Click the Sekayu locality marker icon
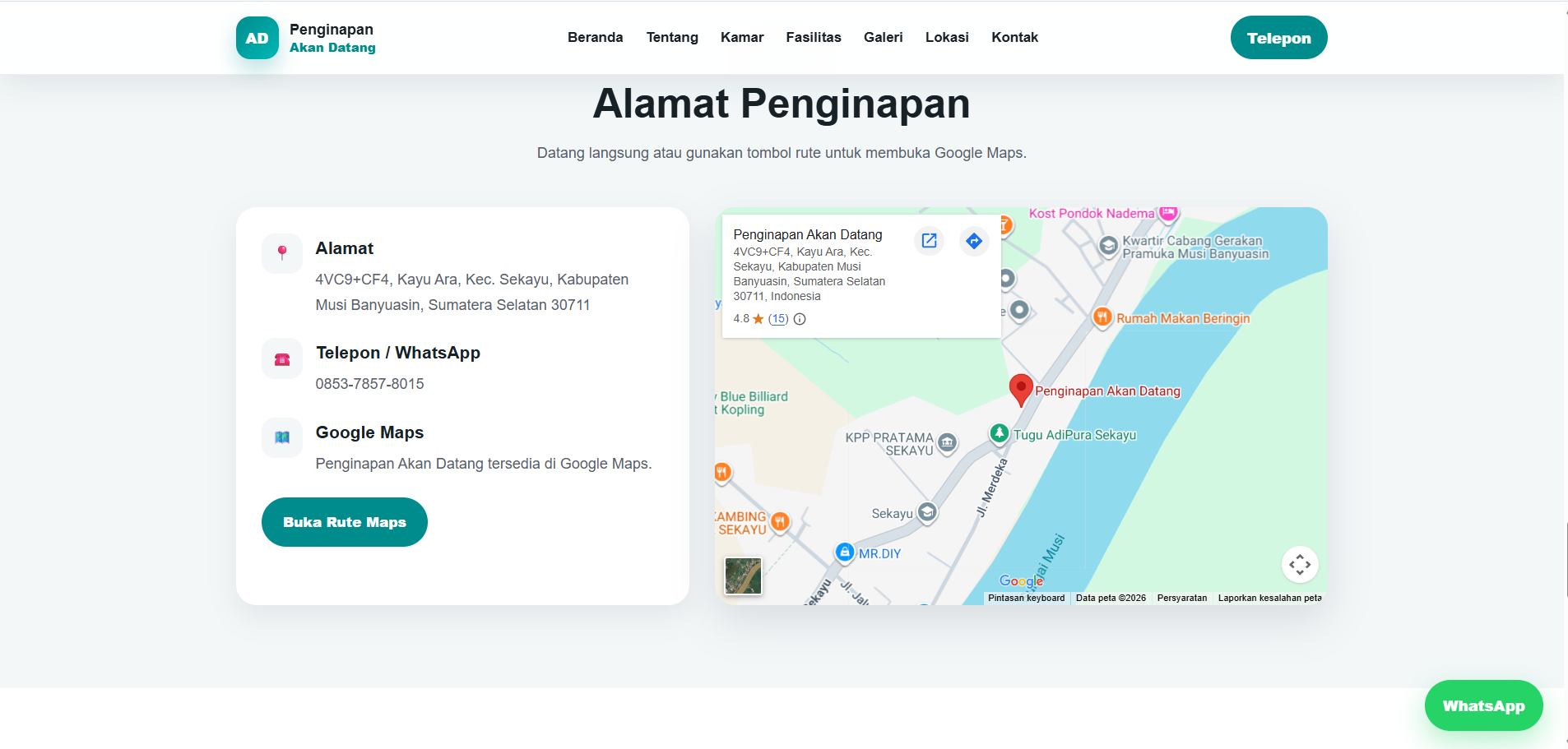1568x749 pixels. pos(927,512)
